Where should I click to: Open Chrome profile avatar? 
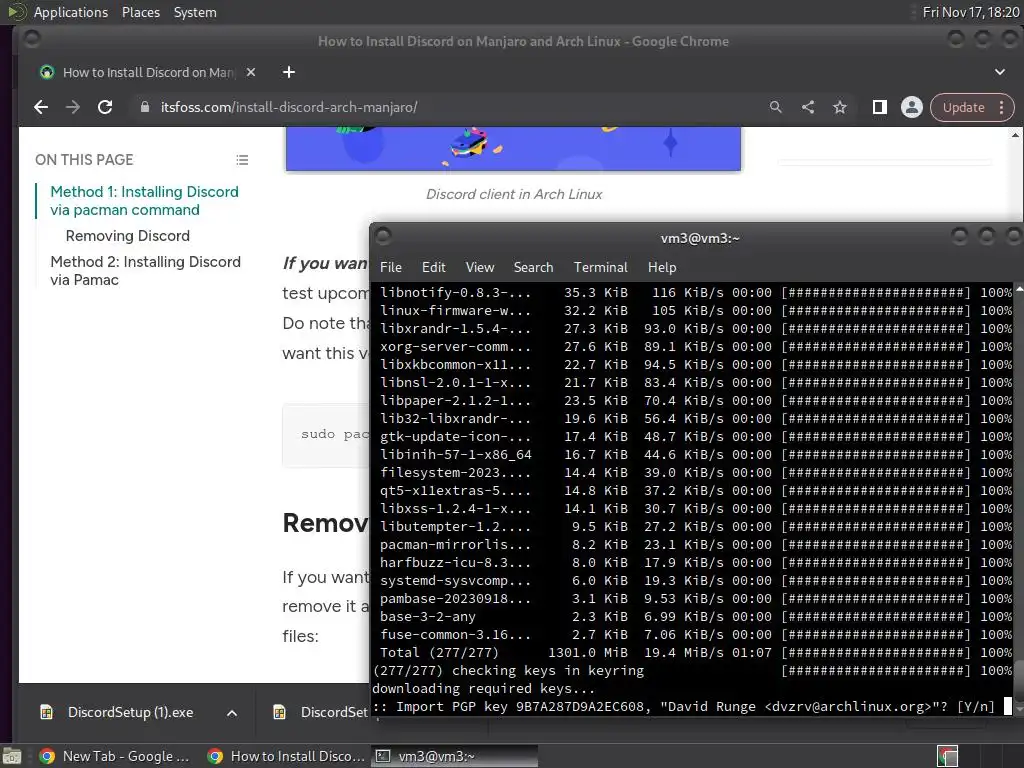[x=912, y=107]
